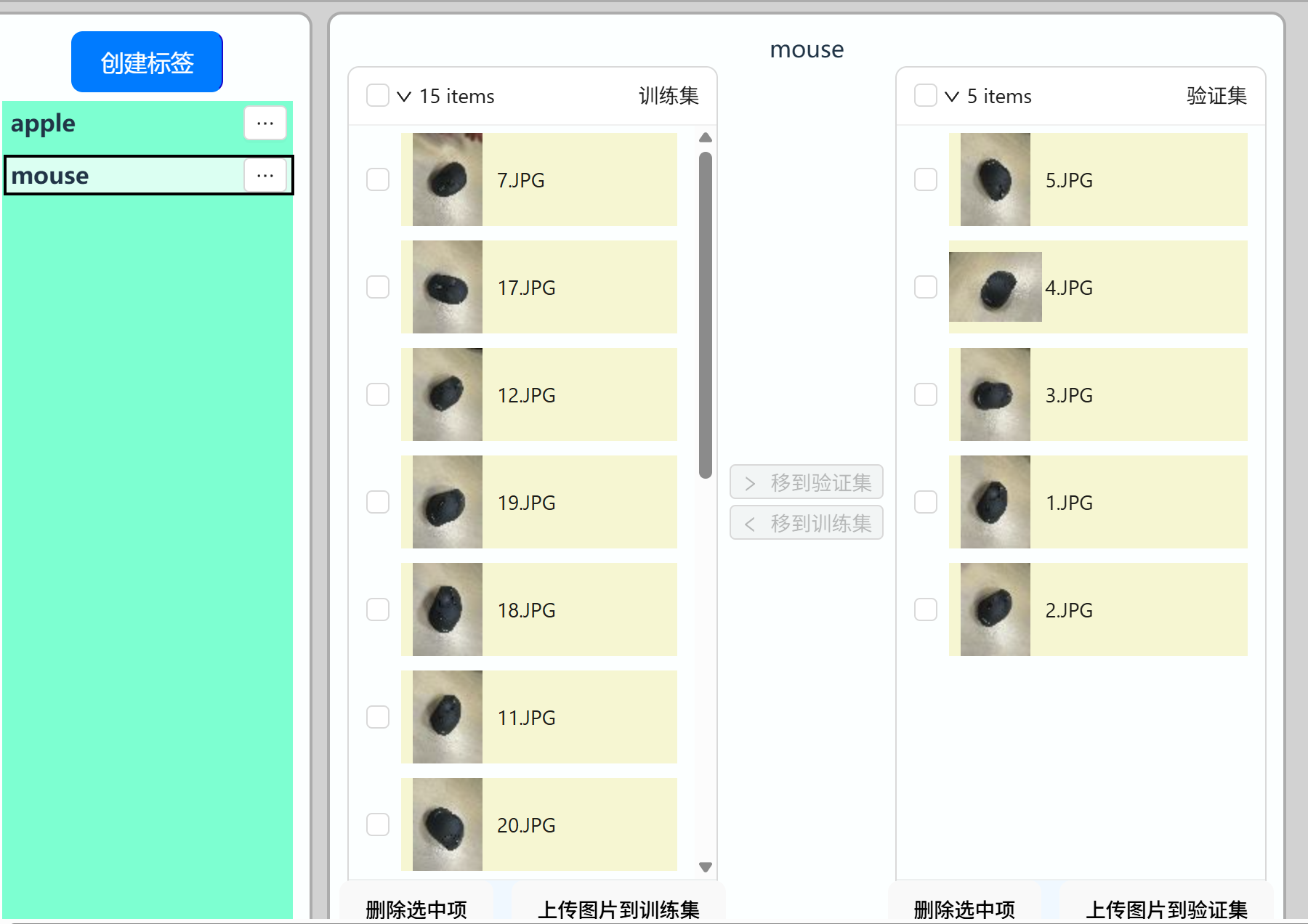Image resolution: width=1308 pixels, height=924 pixels.
Task: Click the 创建标签 button
Action: coord(147,62)
